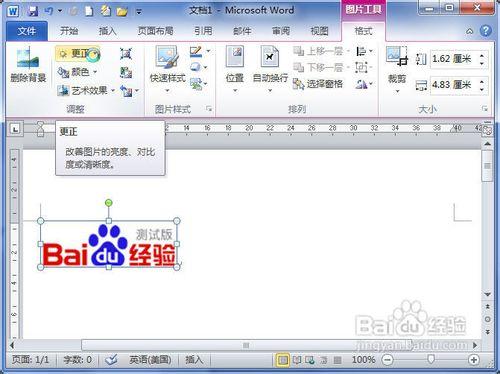The width and height of the screenshot is (500, 374).
Task: Open the Wrap Text (自动换行) menu
Action: pos(270,69)
